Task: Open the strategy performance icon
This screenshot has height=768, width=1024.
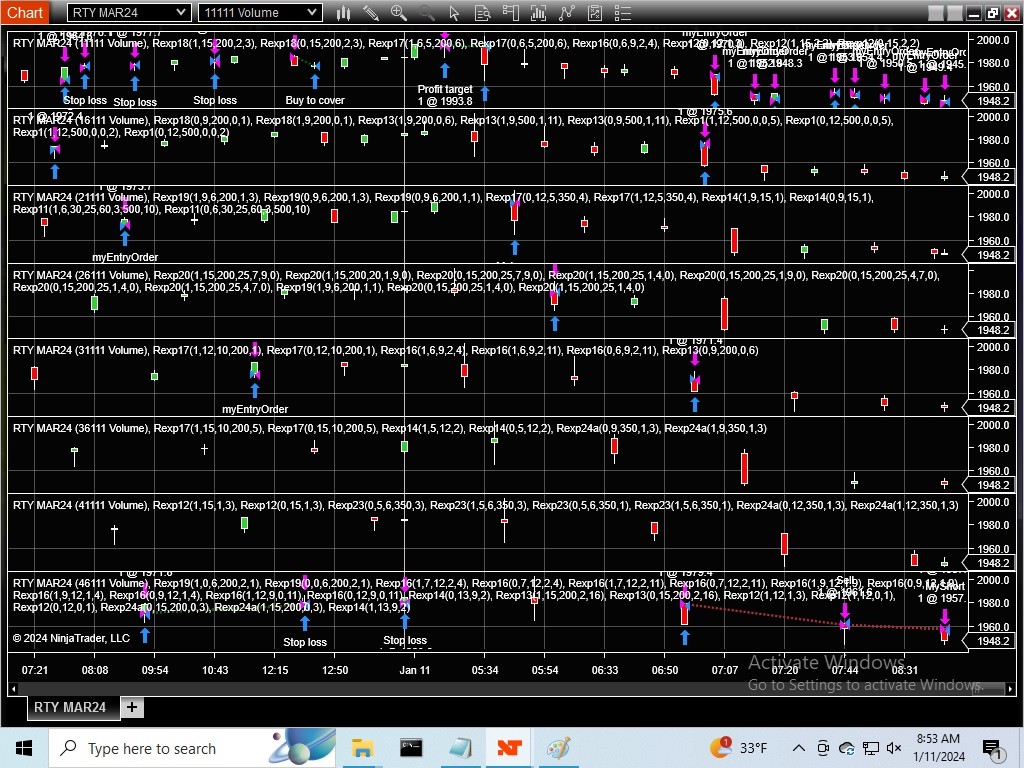Action: click(595, 12)
